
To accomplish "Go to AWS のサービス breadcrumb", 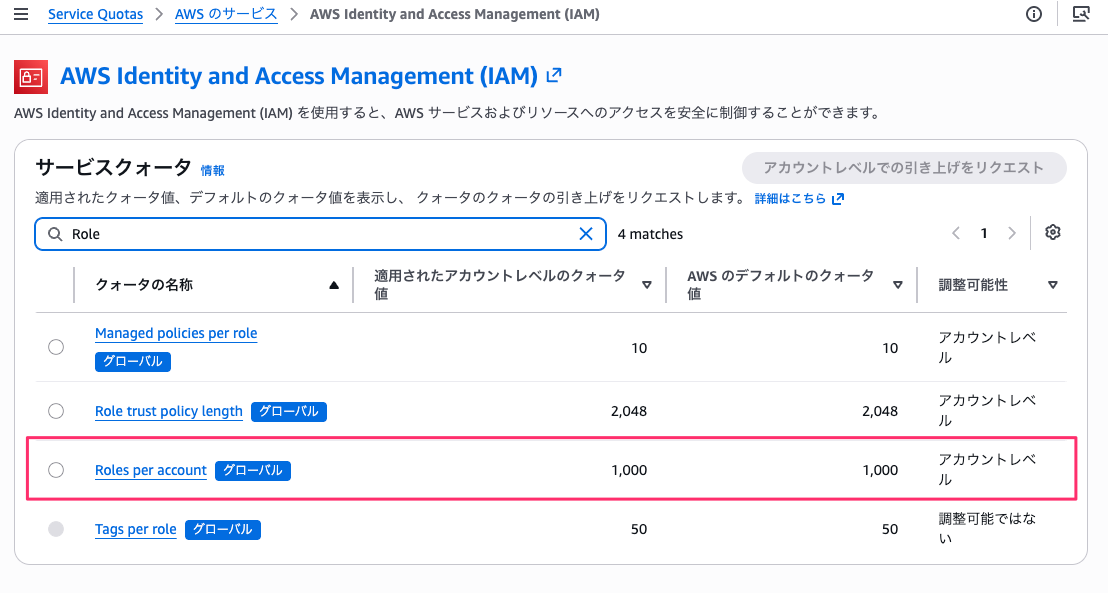I will coord(226,14).
